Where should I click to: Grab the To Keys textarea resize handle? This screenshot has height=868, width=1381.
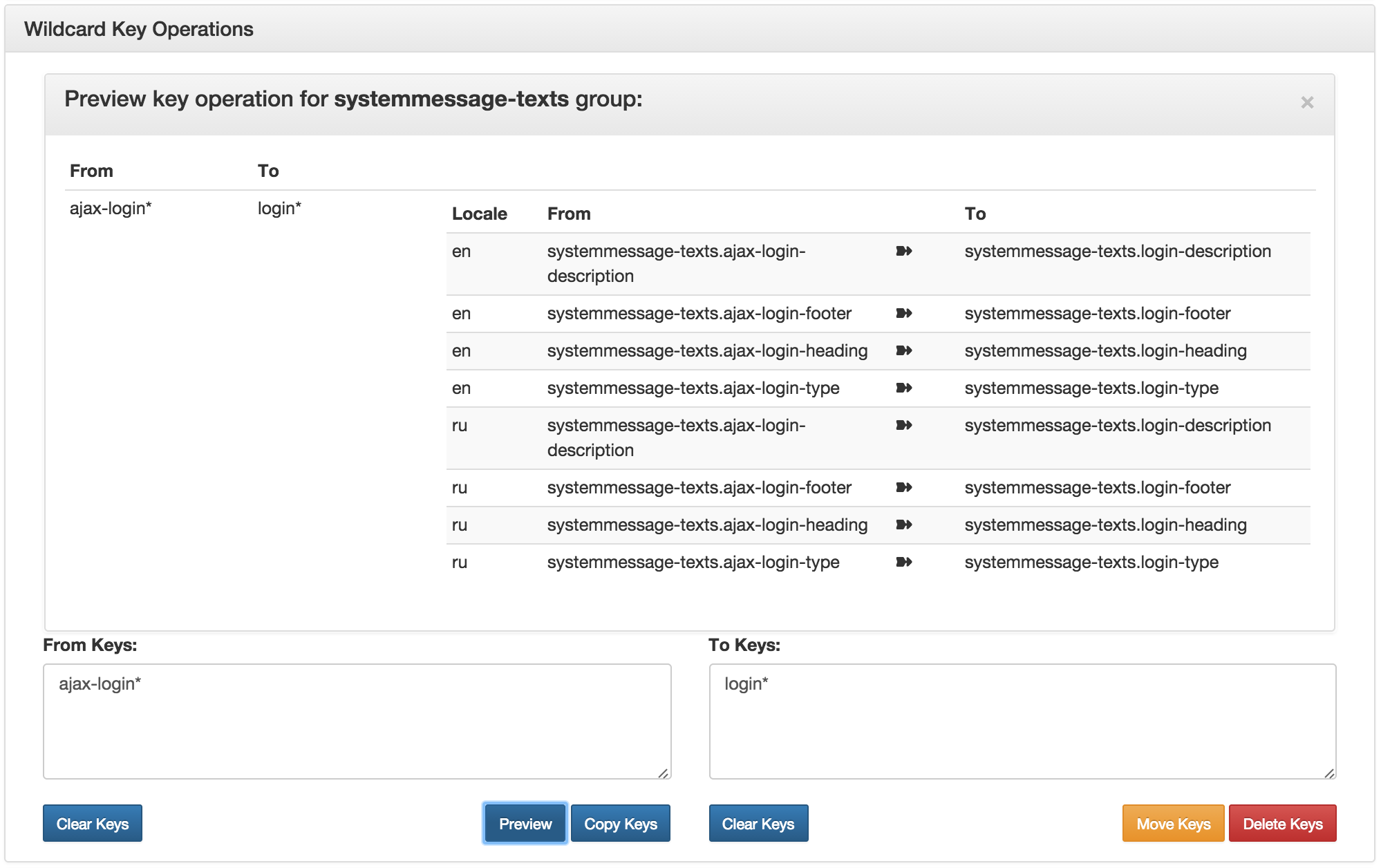(x=1329, y=773)
